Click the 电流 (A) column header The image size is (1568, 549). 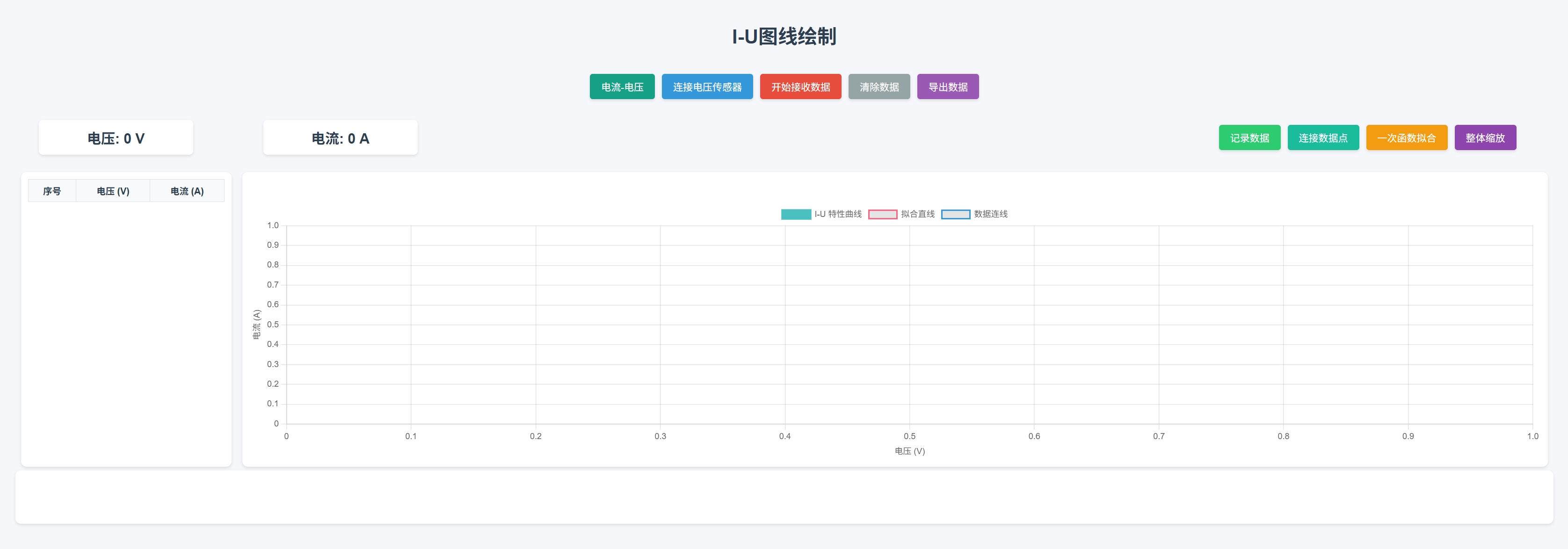tap(187, 191)
